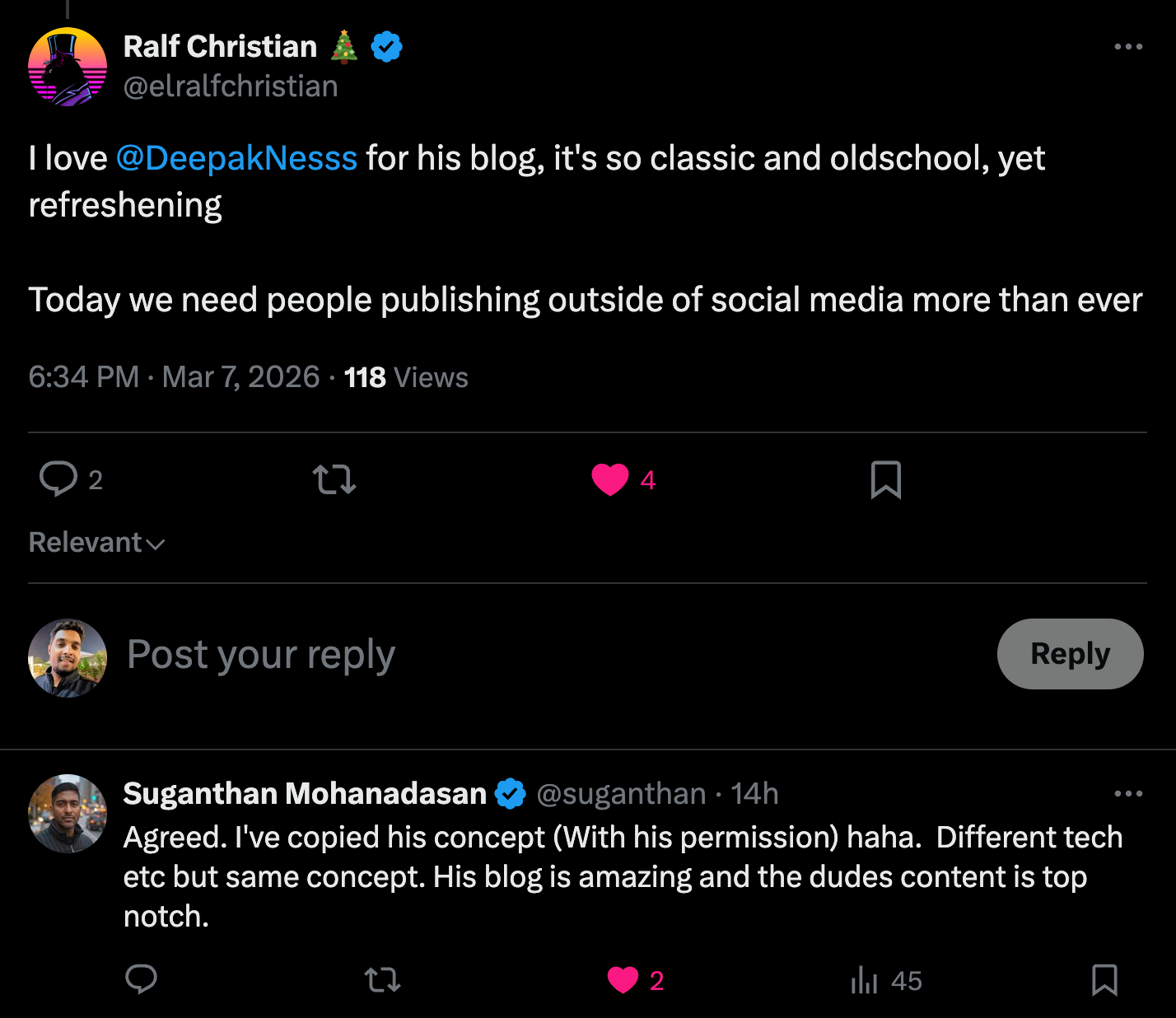The height and width of the screenshot is (1018, 1176).
Task: Open Ralf Christian's profile avatar
Action: (x=68, y=67)
